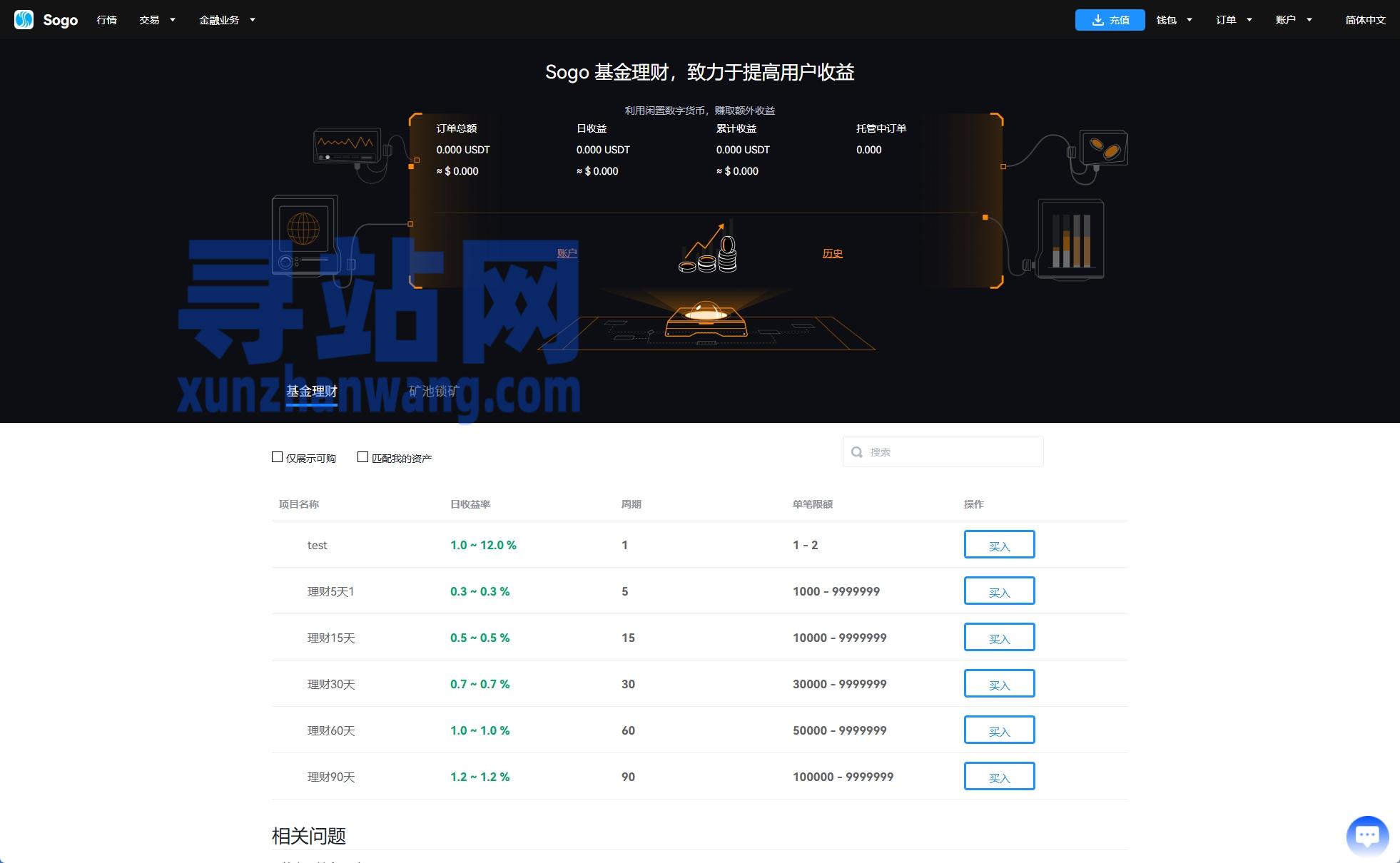Go to 行情 in the navigation bar
The width and height of the screenshot is (1400, 863).
pos(106,20)
